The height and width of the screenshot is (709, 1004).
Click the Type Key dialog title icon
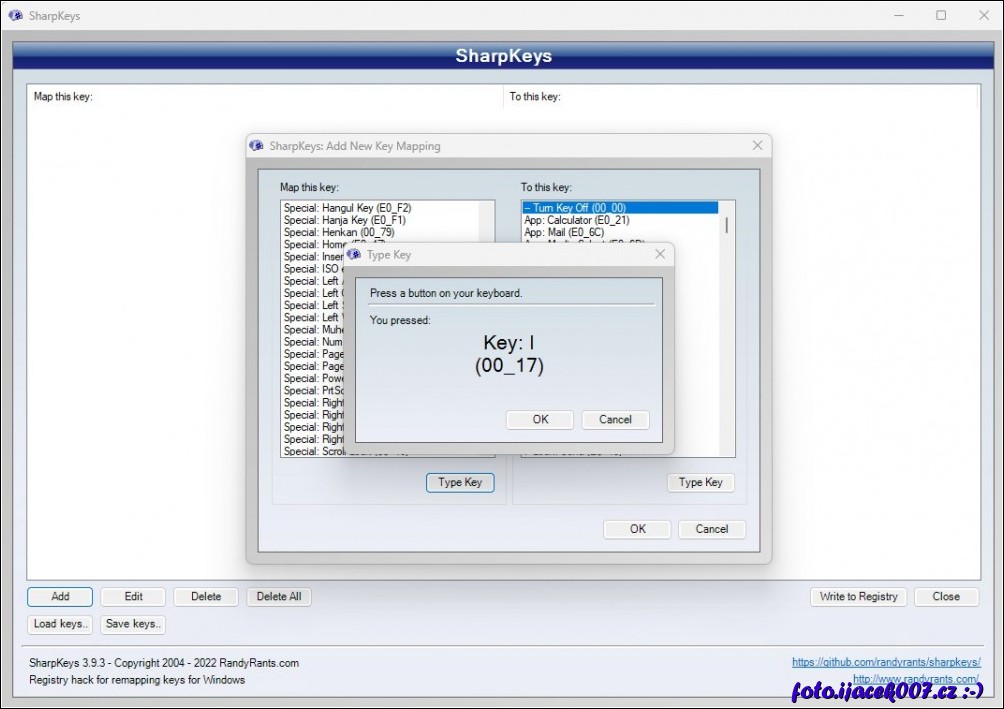[x=354, y=255]
